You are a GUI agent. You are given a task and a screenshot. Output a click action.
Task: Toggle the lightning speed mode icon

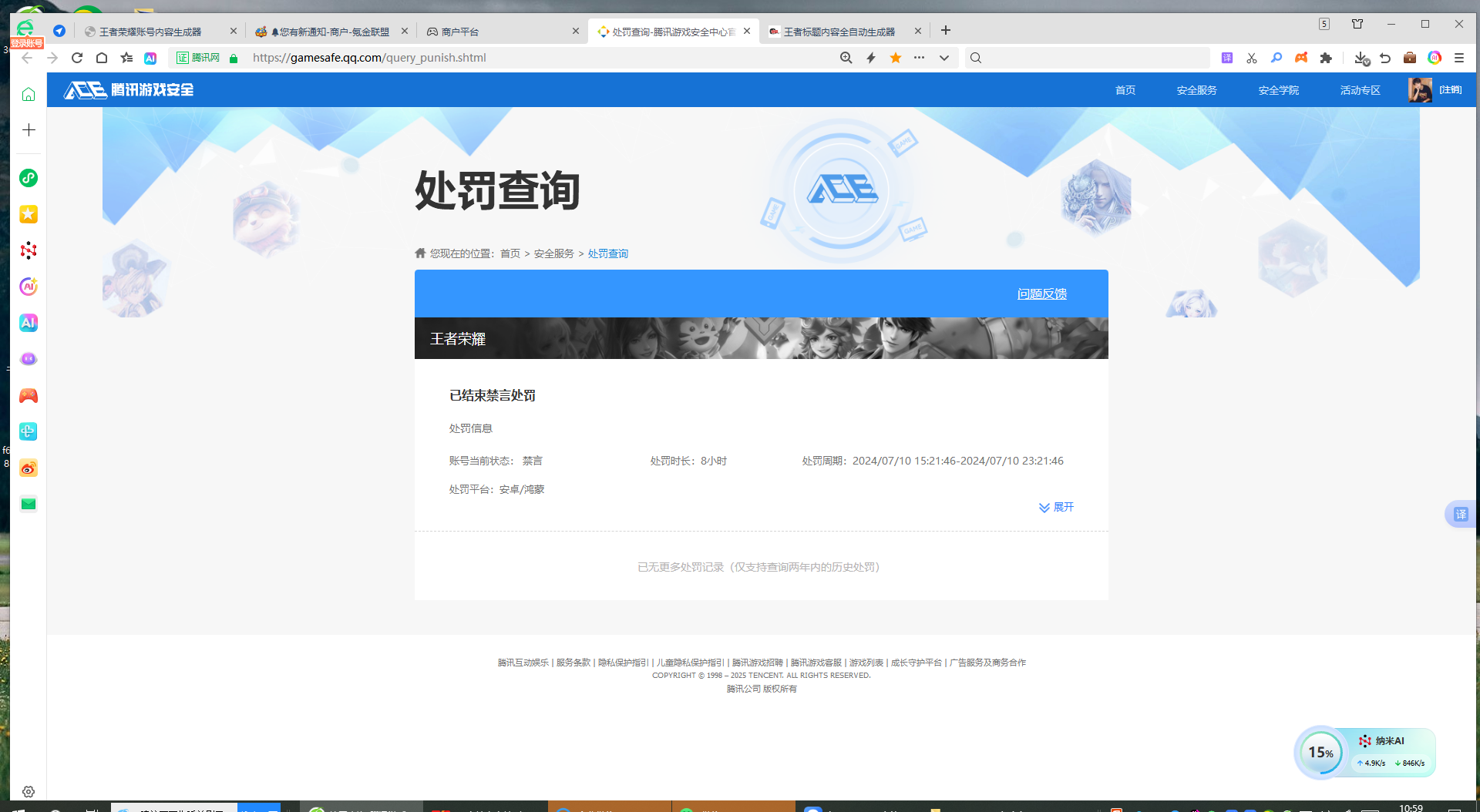pyautogui.click(x=871, y=58)
